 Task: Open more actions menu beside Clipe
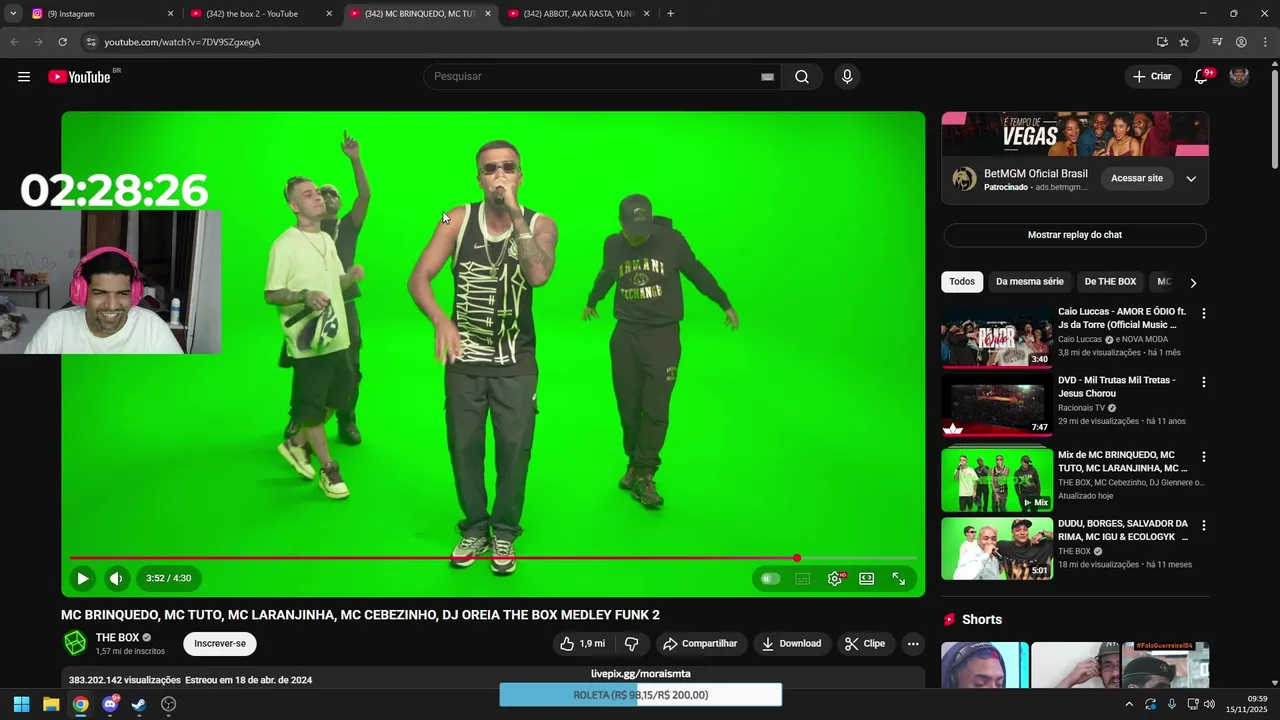[913, 644]
